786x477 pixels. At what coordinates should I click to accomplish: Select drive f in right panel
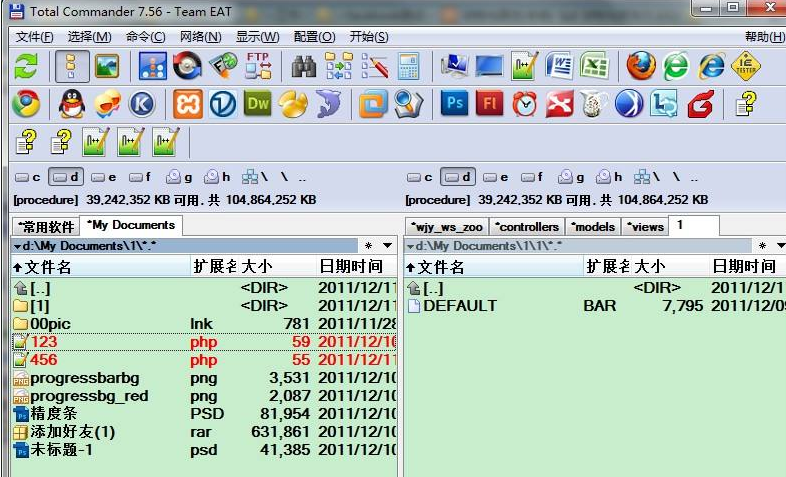coord(532,177)
